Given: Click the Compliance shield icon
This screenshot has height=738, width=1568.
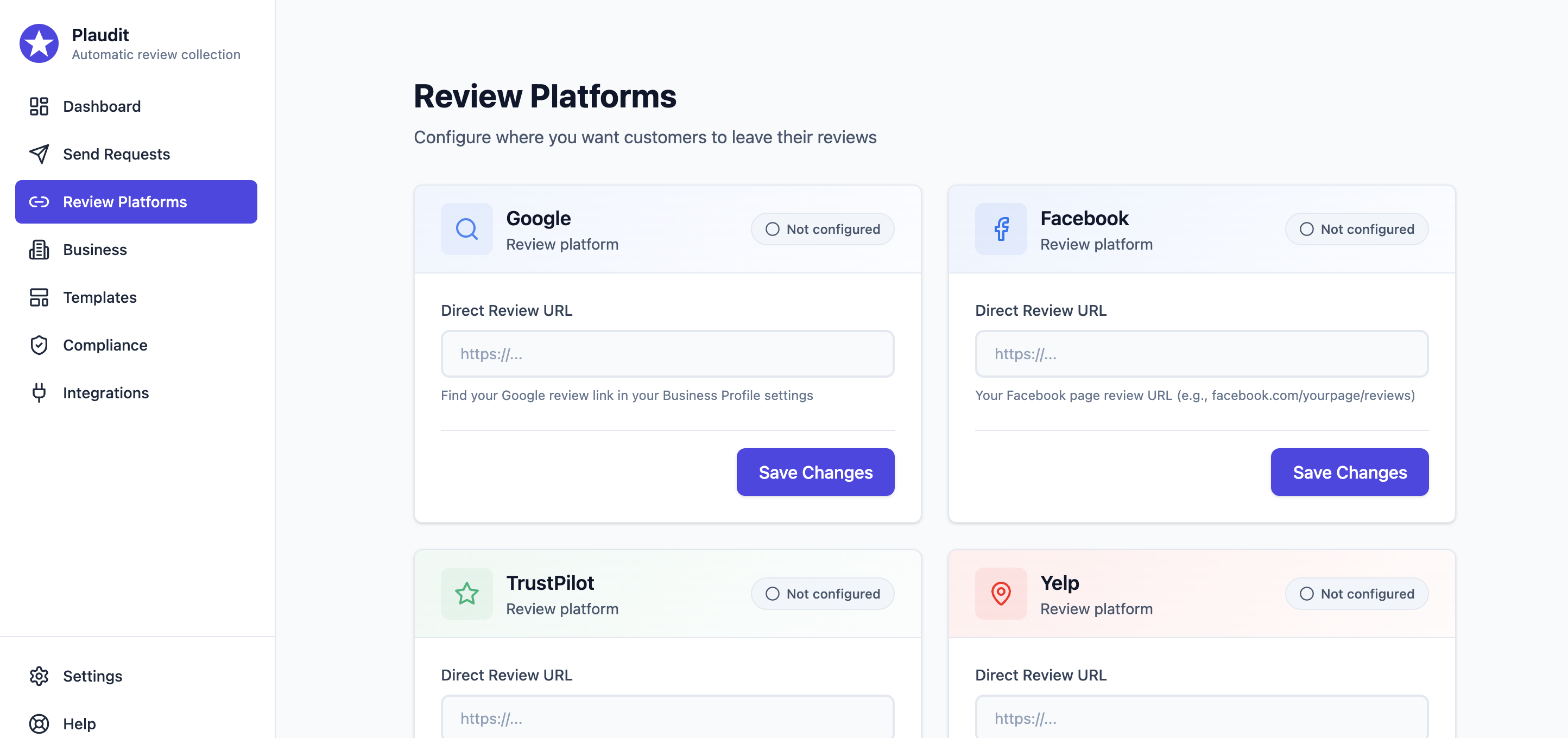Looking at the screenshot, I should 39,345.
